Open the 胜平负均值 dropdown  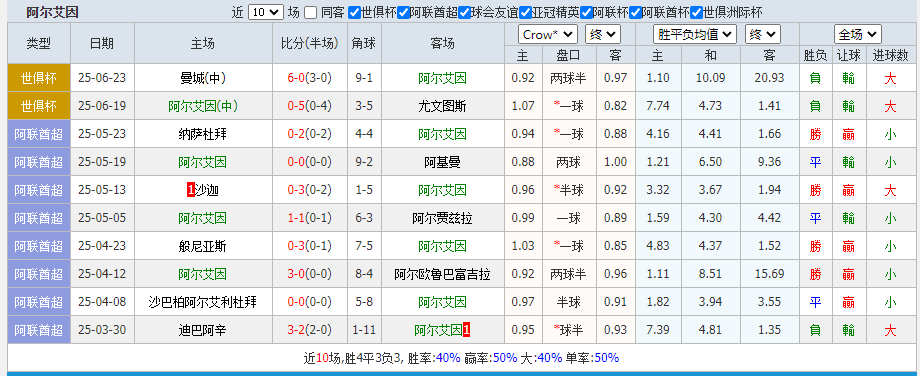(695, 35)
